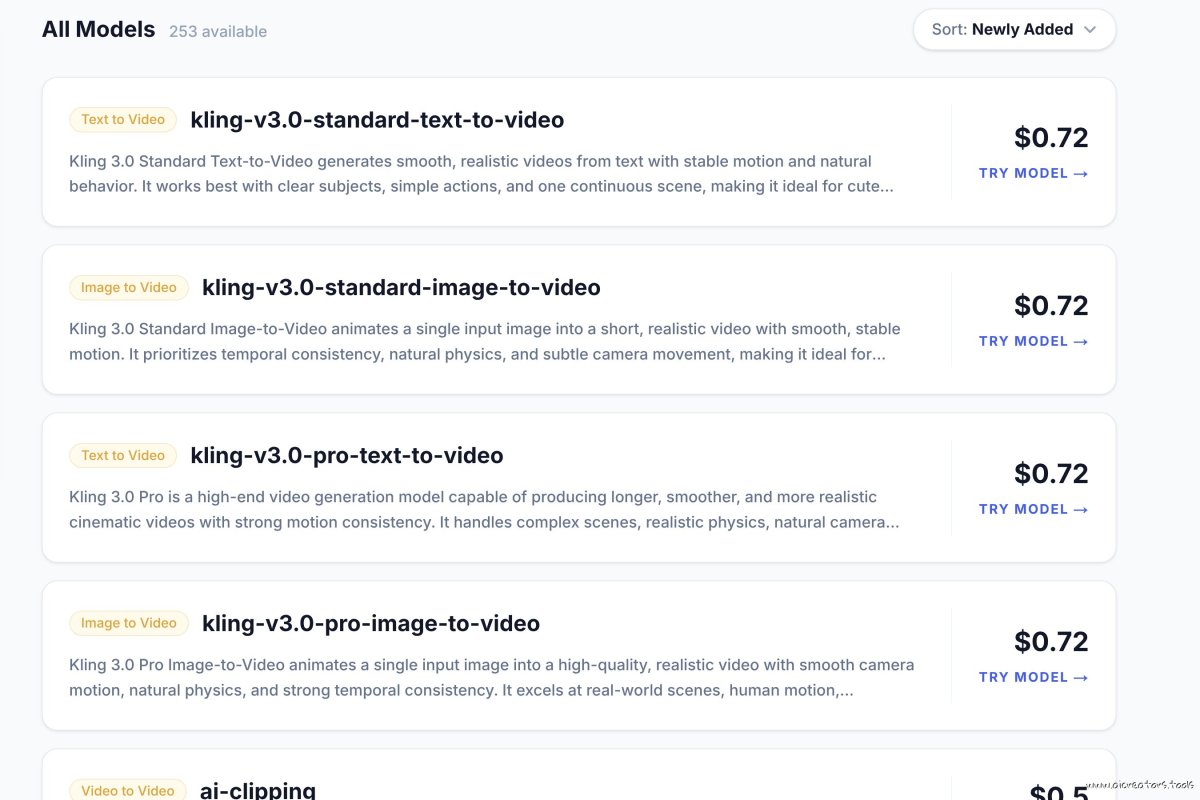This screenshot has height=800, width=1200.
Task: Click the Text to Video tag on kling-v3.0-standard-text-to-video
Action: pyautogui.click(x=123, y=120)
